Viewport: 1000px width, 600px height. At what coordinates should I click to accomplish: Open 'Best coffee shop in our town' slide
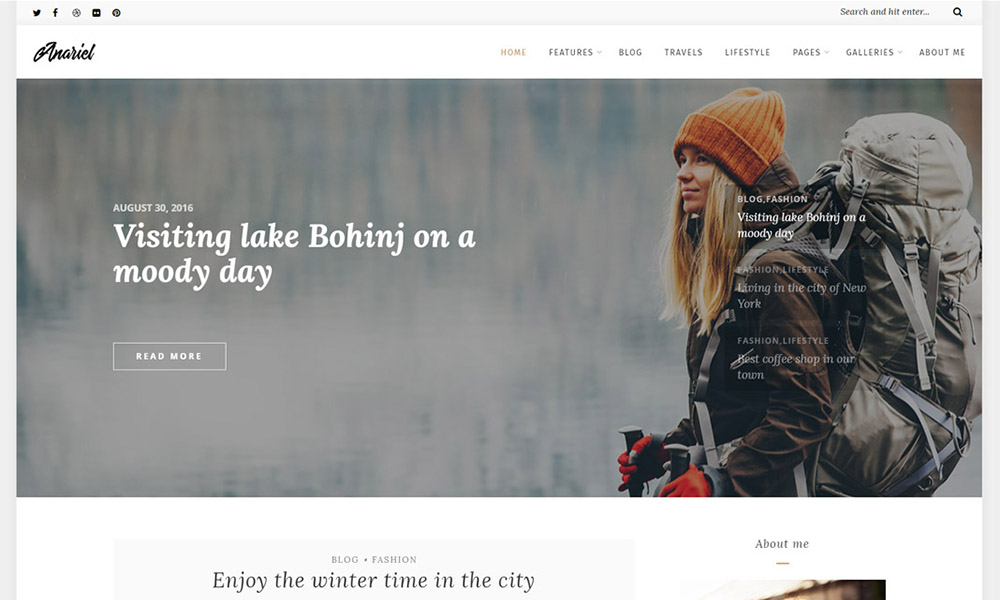tap(796, 367)
